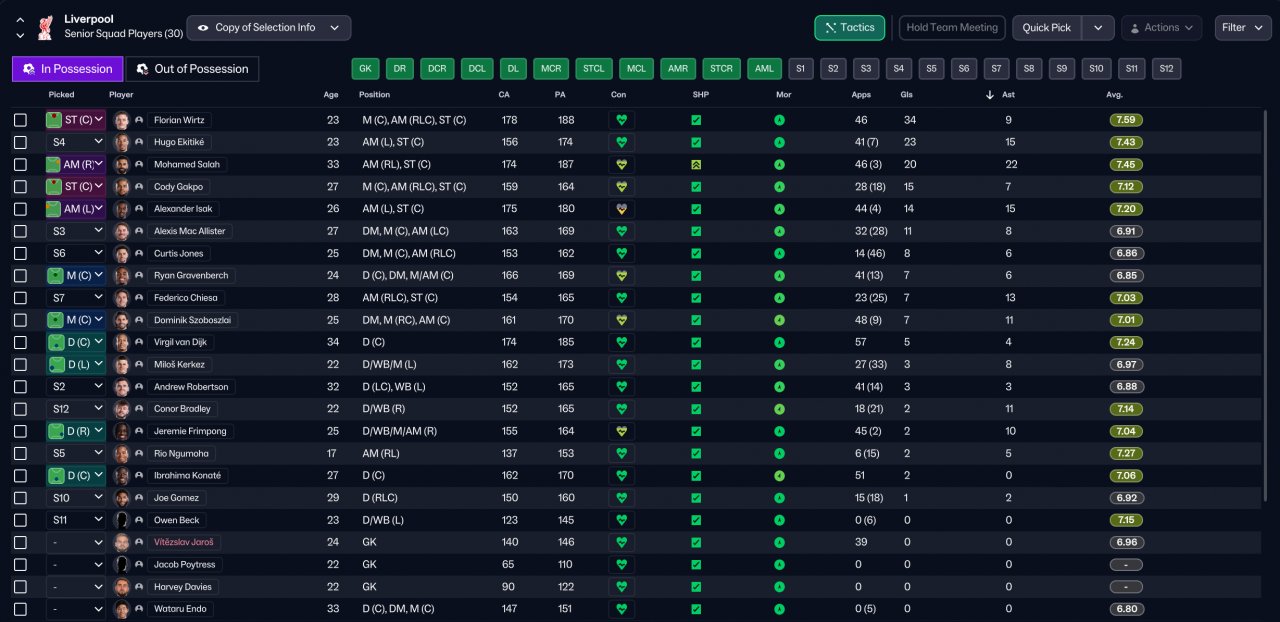Click Florian Wirtz's 7.59 average rating badge

click(1126, 120)
